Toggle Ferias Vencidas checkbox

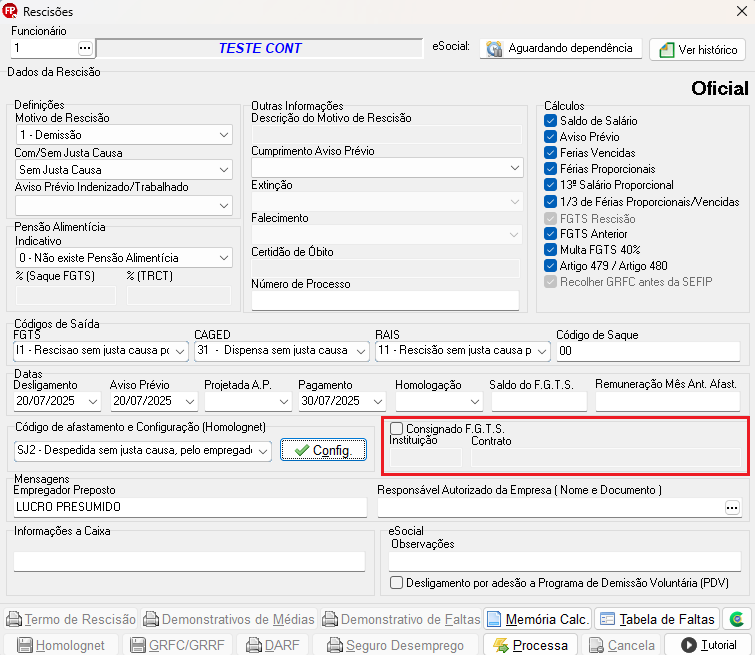coord(550,153)
